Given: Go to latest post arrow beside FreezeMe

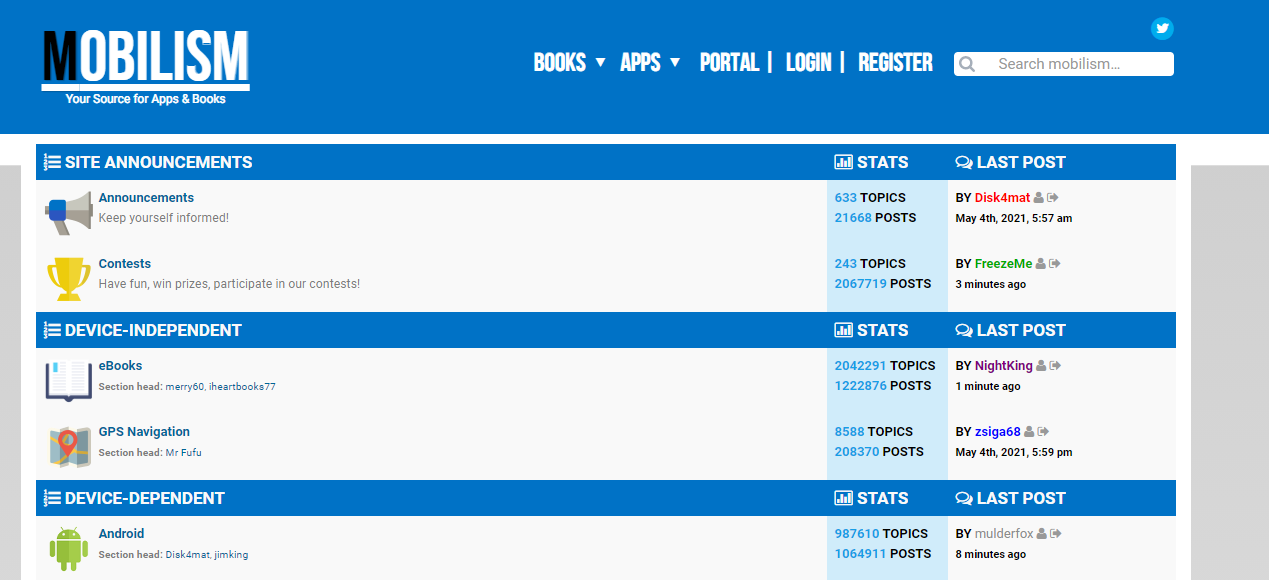Looking at the screenshot, I should point(1056,264).
